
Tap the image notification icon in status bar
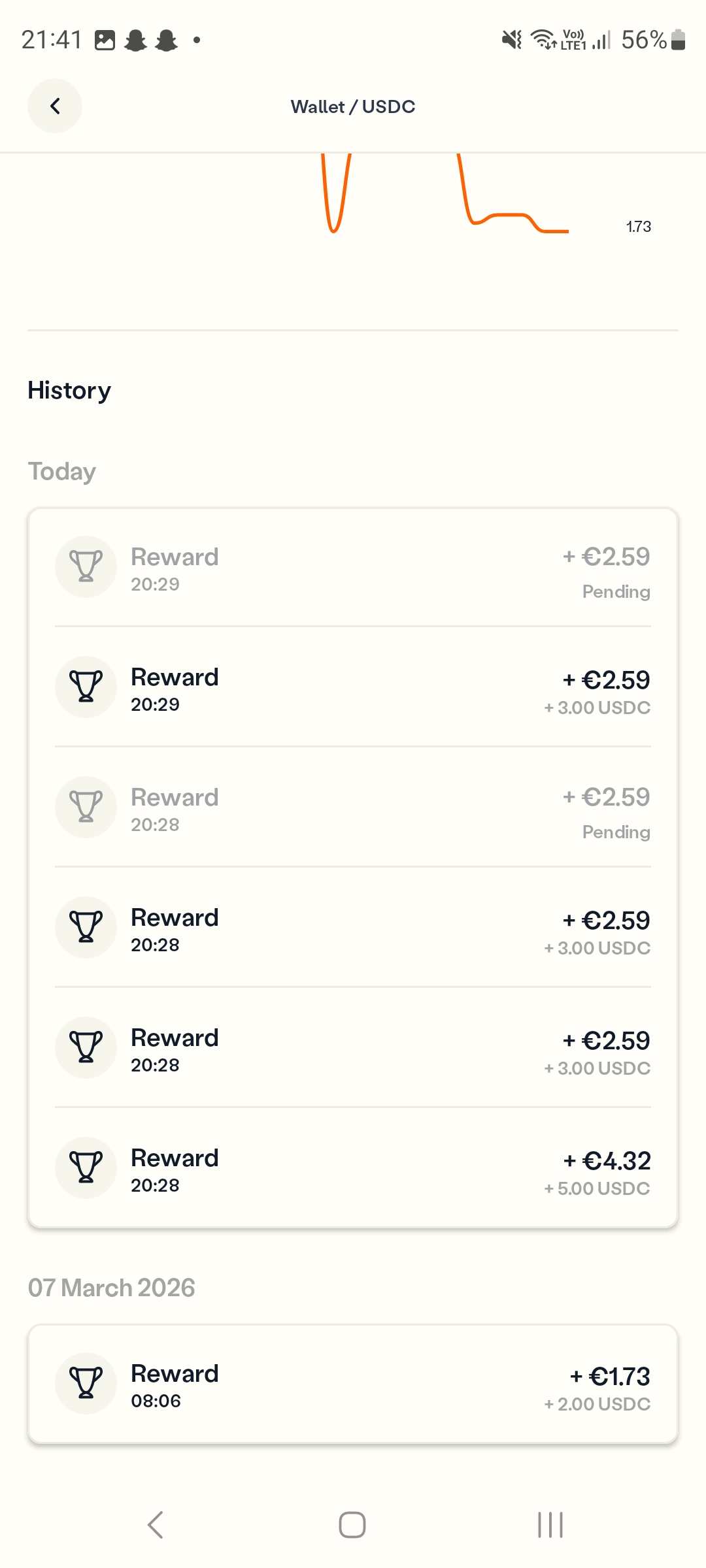[x=105, y=41]
